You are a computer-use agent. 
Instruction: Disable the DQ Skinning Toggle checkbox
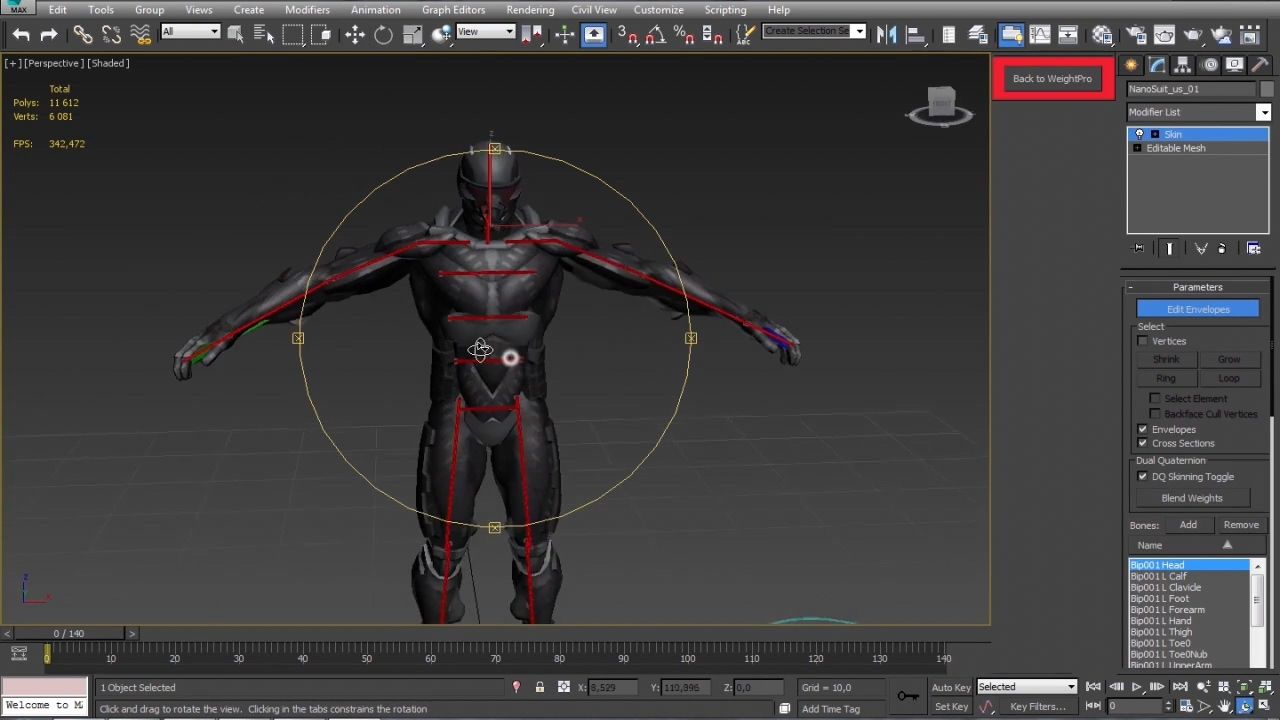click(1142, 476)
